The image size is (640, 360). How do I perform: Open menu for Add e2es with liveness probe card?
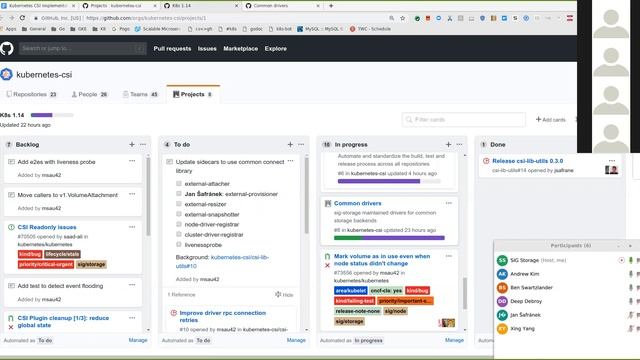tap(132, 161)
